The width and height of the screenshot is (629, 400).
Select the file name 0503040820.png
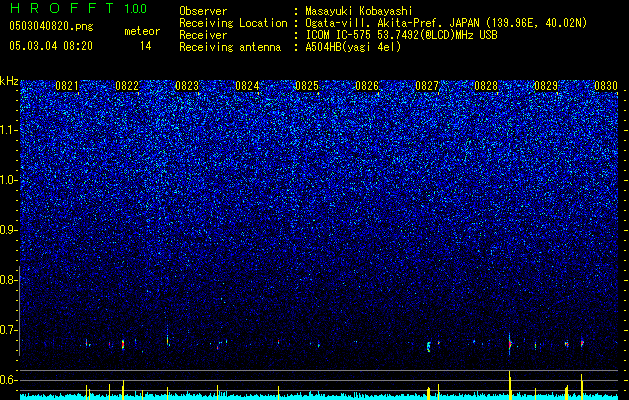[51, 26]
